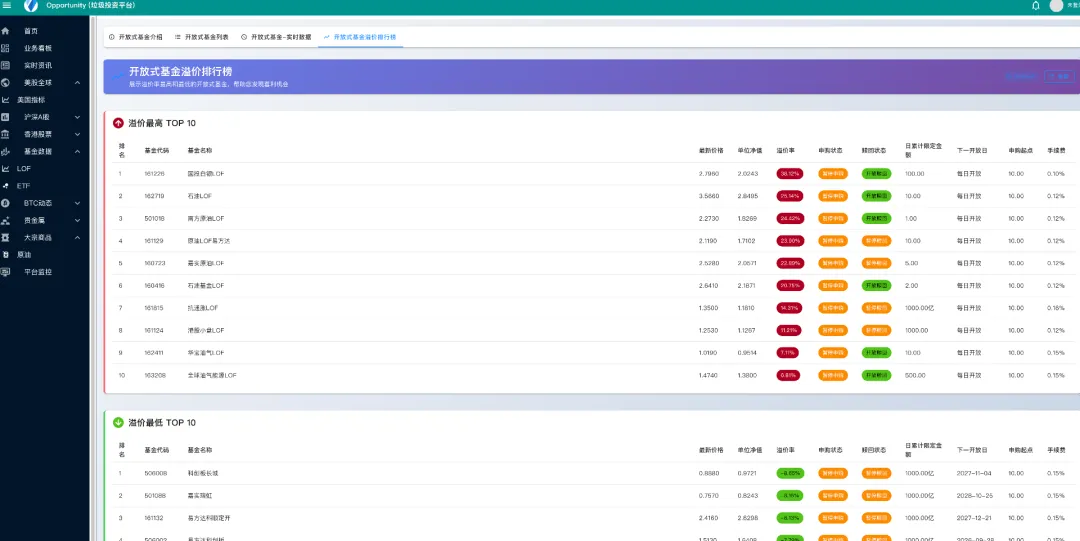This screenshot has width=1080, height=541.
Task: Open the user avatar menu
Action: point(1056,6)
